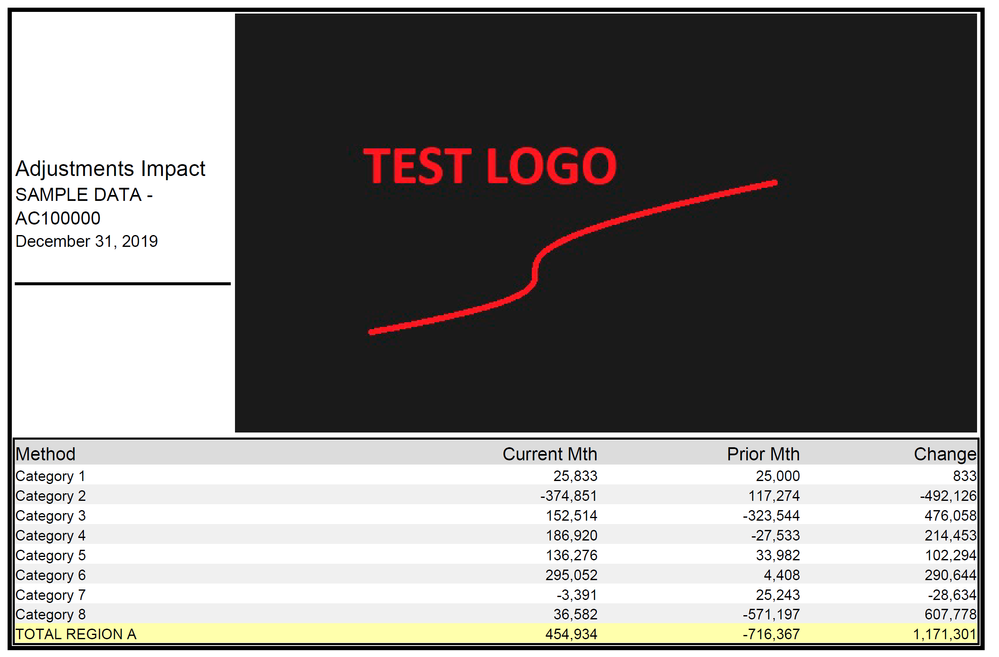The width and height of the screenshot is (999, 657).
Task: Click total current month value '454,934'
Action: (571, 634)
